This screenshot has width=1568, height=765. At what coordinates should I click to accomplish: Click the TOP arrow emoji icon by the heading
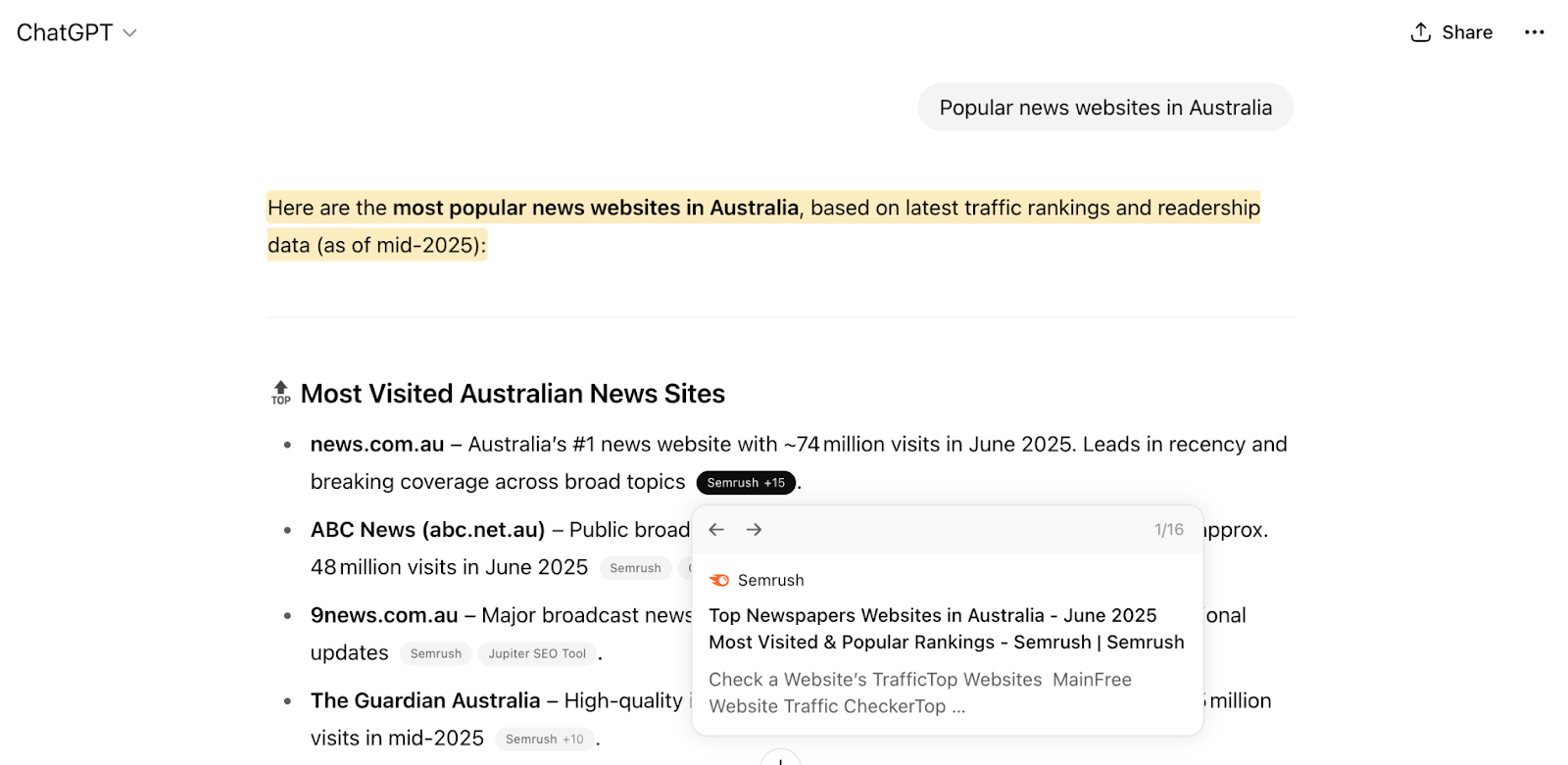281,393
